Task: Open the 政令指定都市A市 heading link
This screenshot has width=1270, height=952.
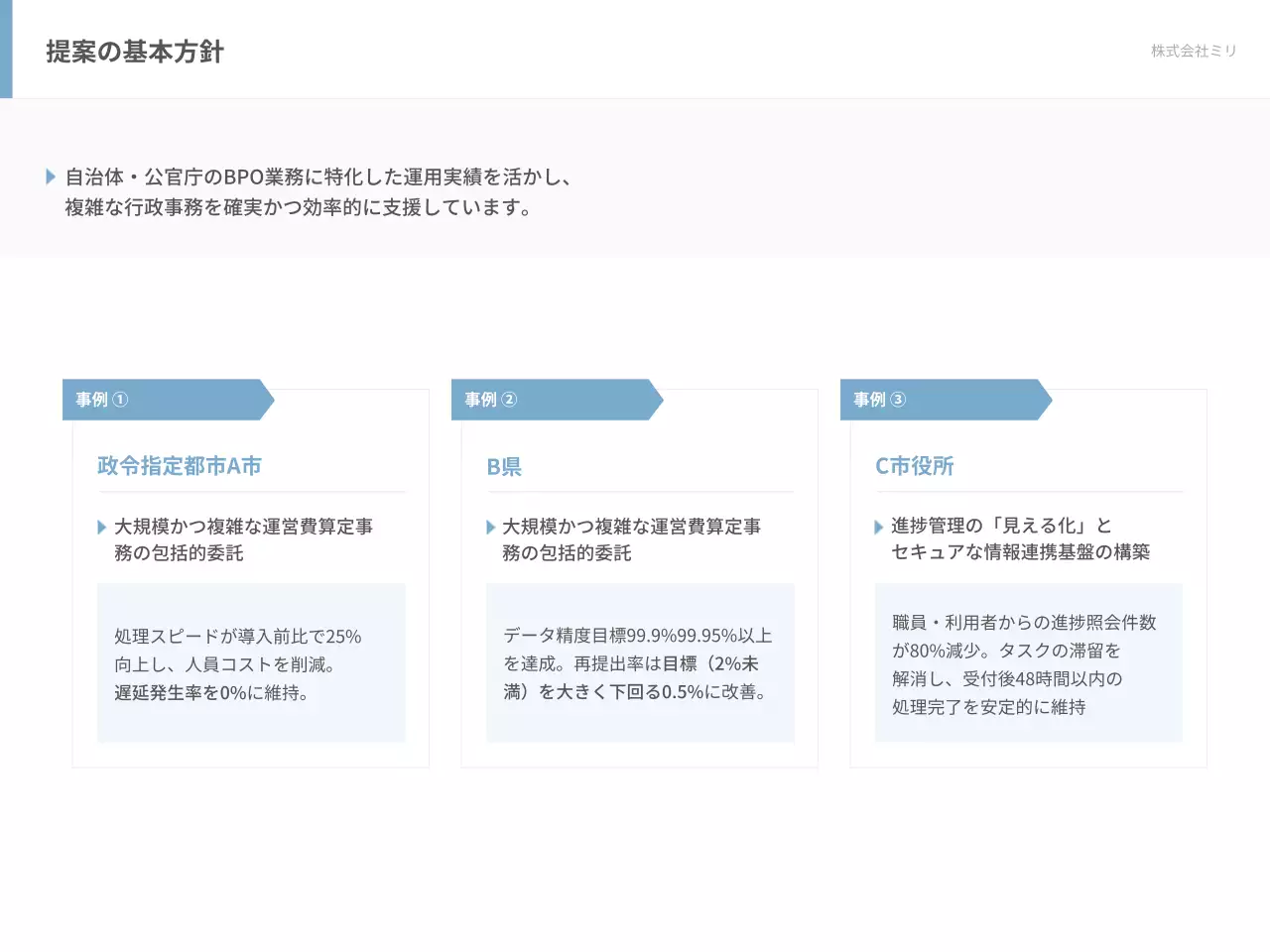Action: pyautogui.click(x=179, y=465)
